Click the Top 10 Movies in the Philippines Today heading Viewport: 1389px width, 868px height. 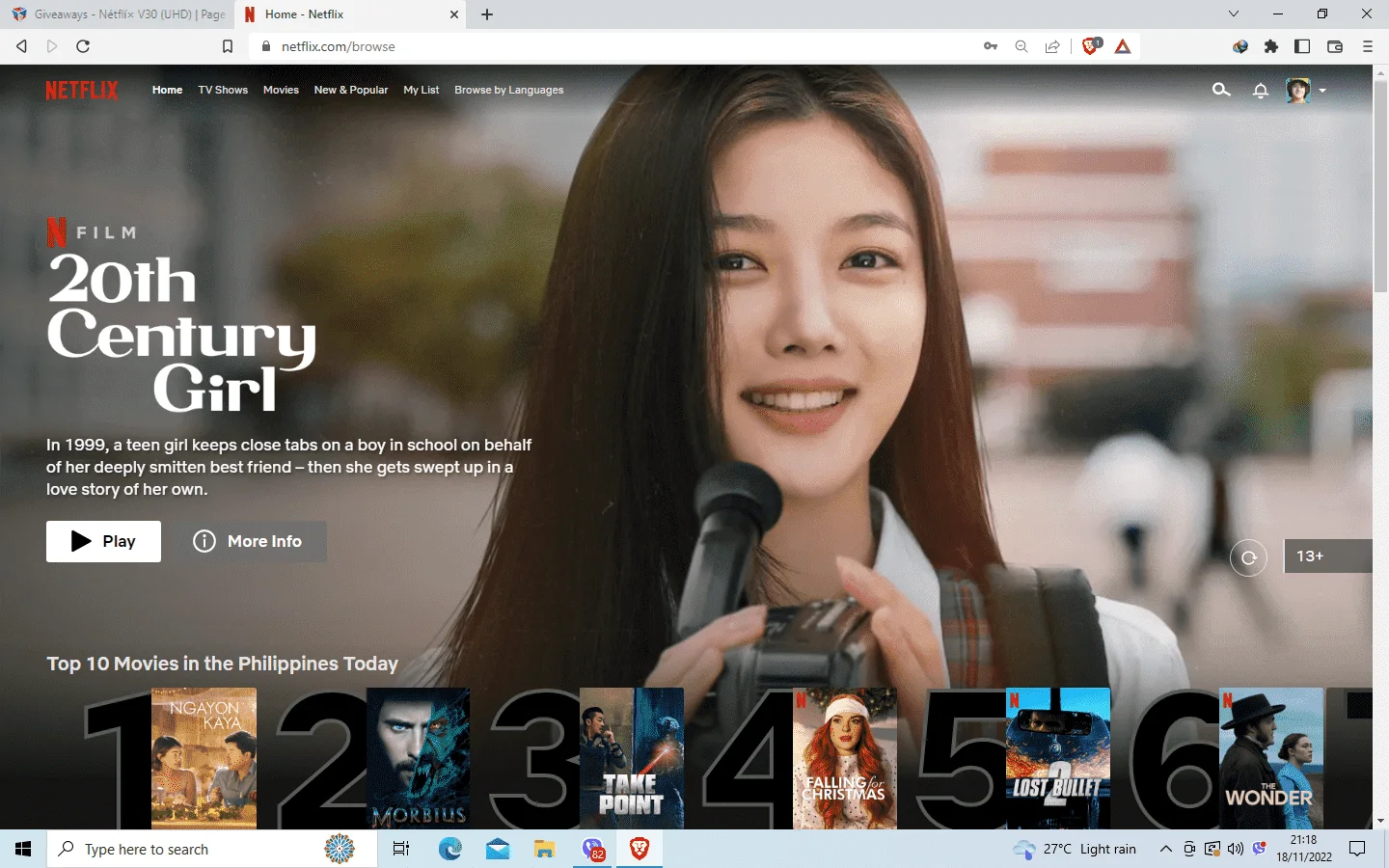222,664
